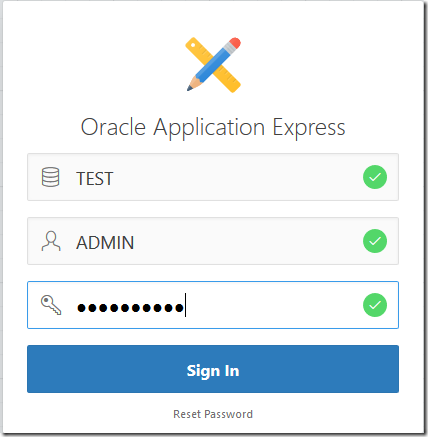Click the TEST text in workspace field
Screen dimensions: 428x437
coord(95,178)
